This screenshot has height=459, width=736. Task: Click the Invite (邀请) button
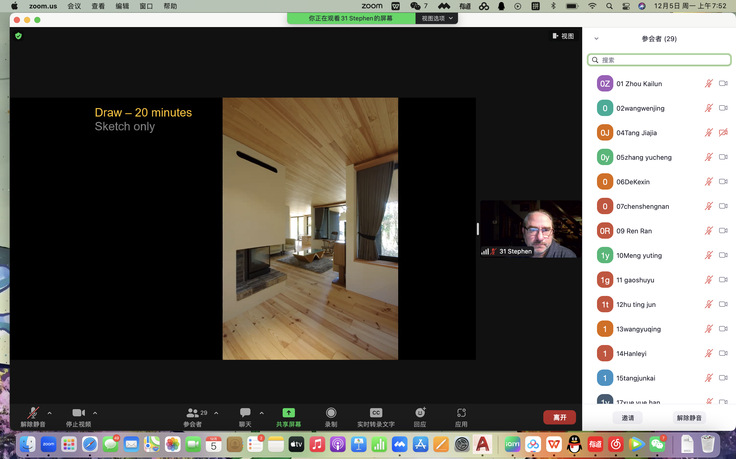[628, 418]
